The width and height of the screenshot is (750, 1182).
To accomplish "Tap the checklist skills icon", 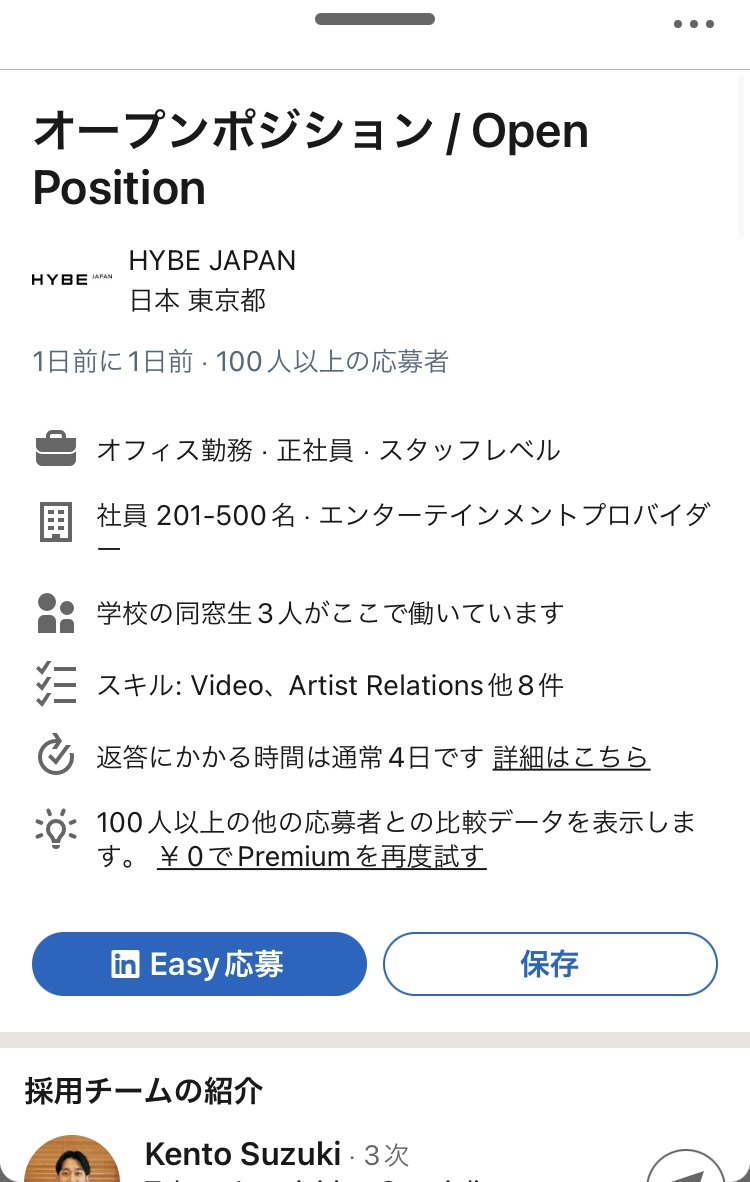I will (56, 684).
